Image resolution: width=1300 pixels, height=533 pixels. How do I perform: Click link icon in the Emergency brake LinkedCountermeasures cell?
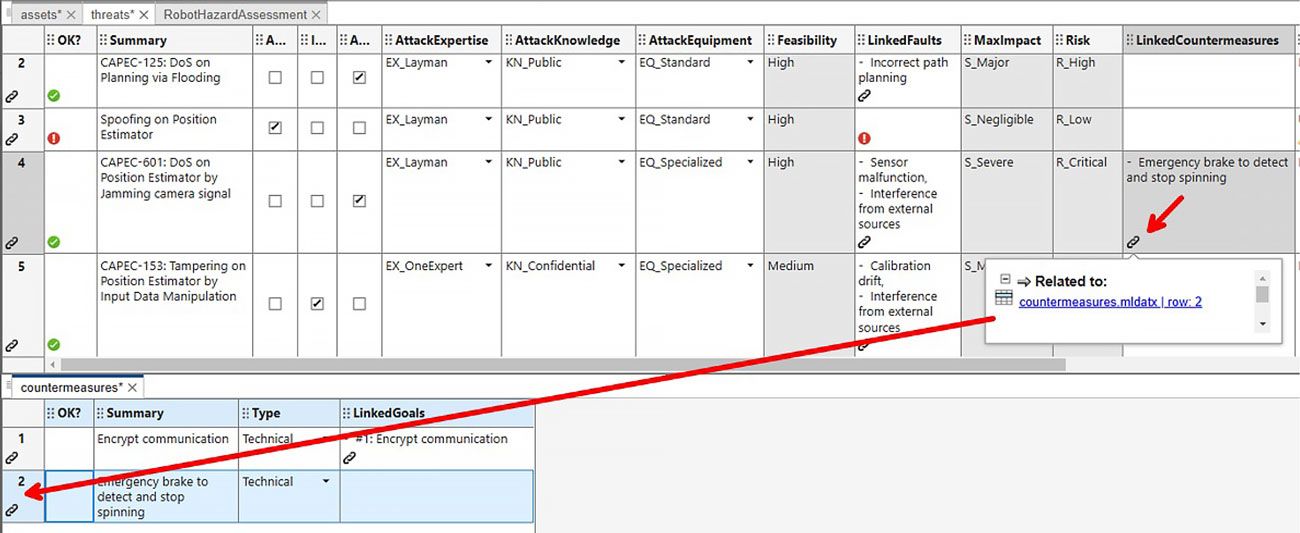1133,242
